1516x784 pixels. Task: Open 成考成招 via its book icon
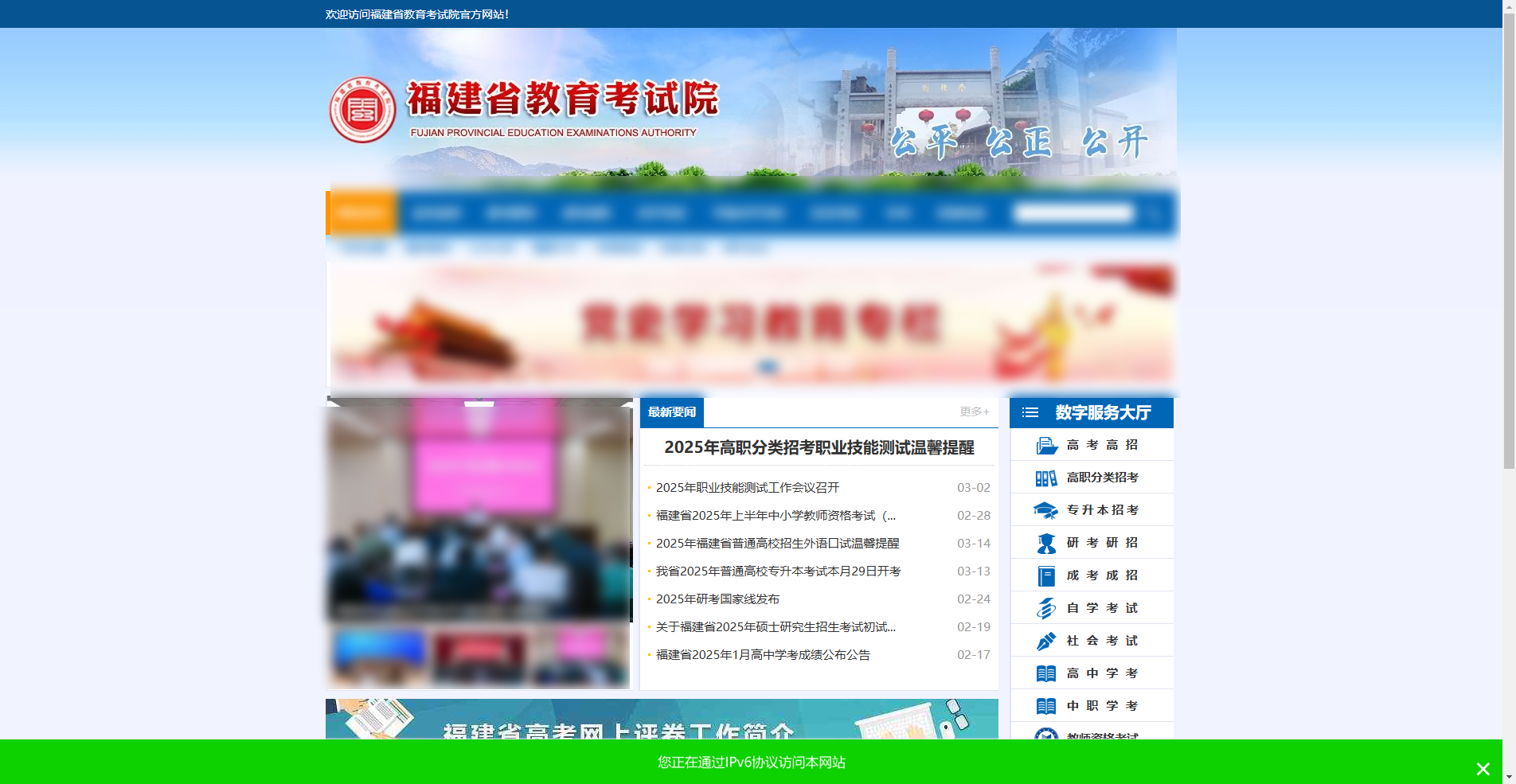[1045, 575]
